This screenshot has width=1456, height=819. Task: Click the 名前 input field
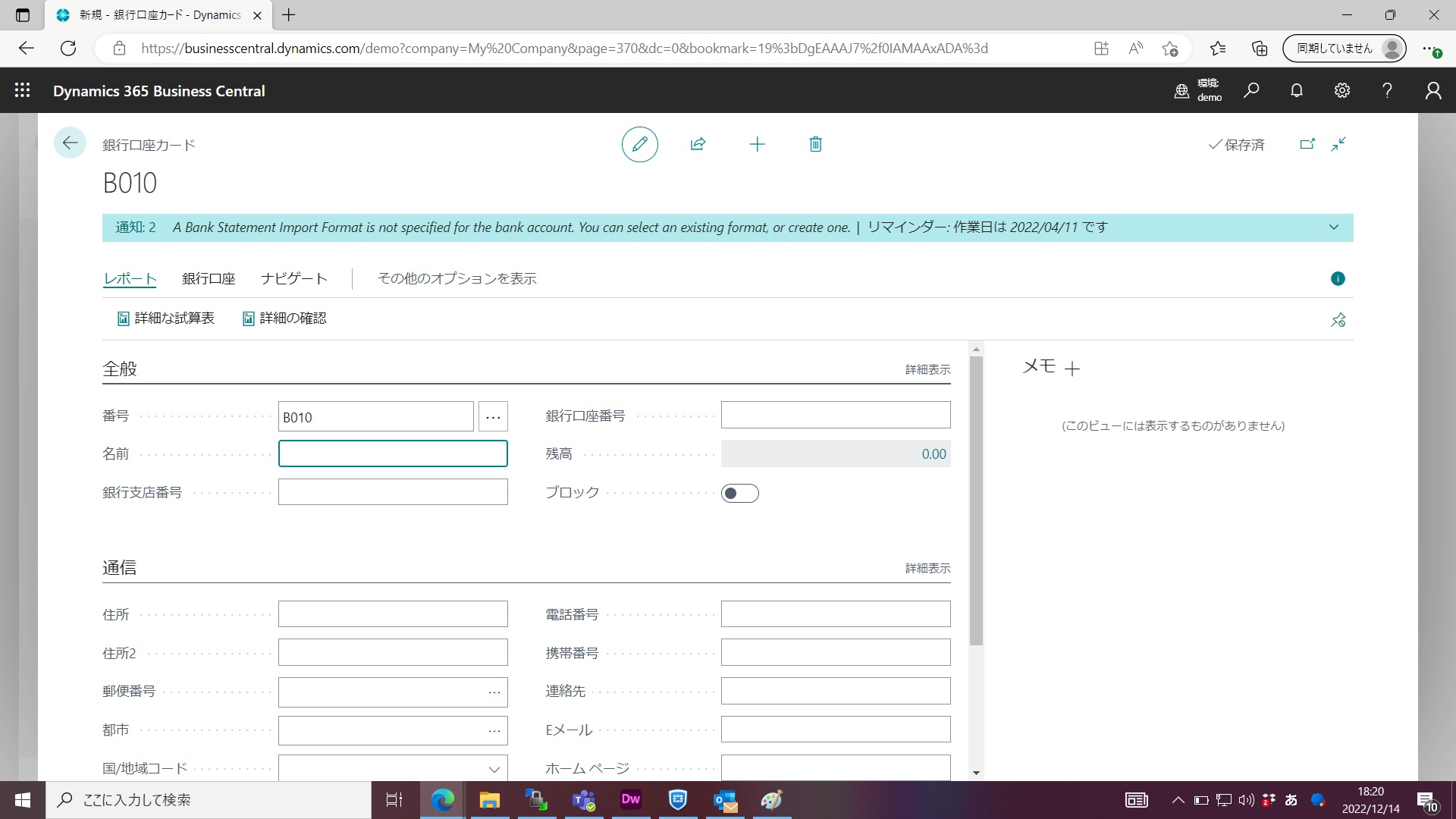point(392,453)
